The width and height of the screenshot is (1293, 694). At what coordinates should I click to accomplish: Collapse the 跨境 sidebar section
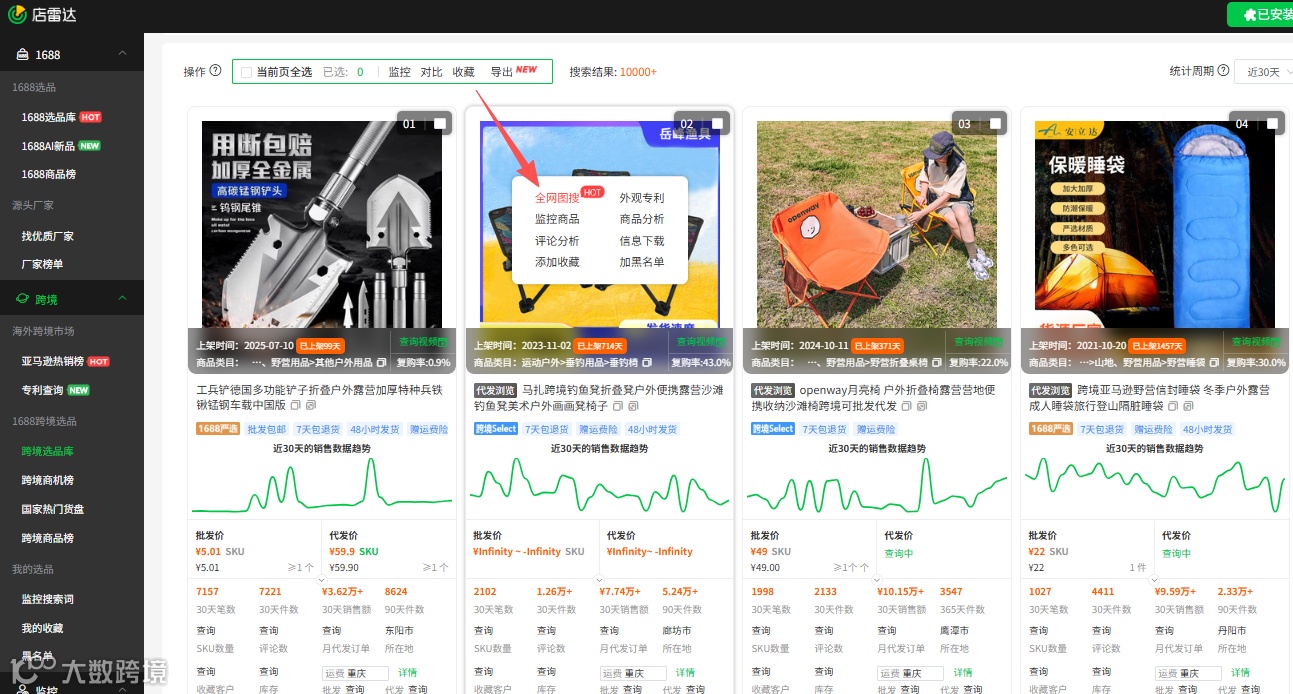pos(122,299)
